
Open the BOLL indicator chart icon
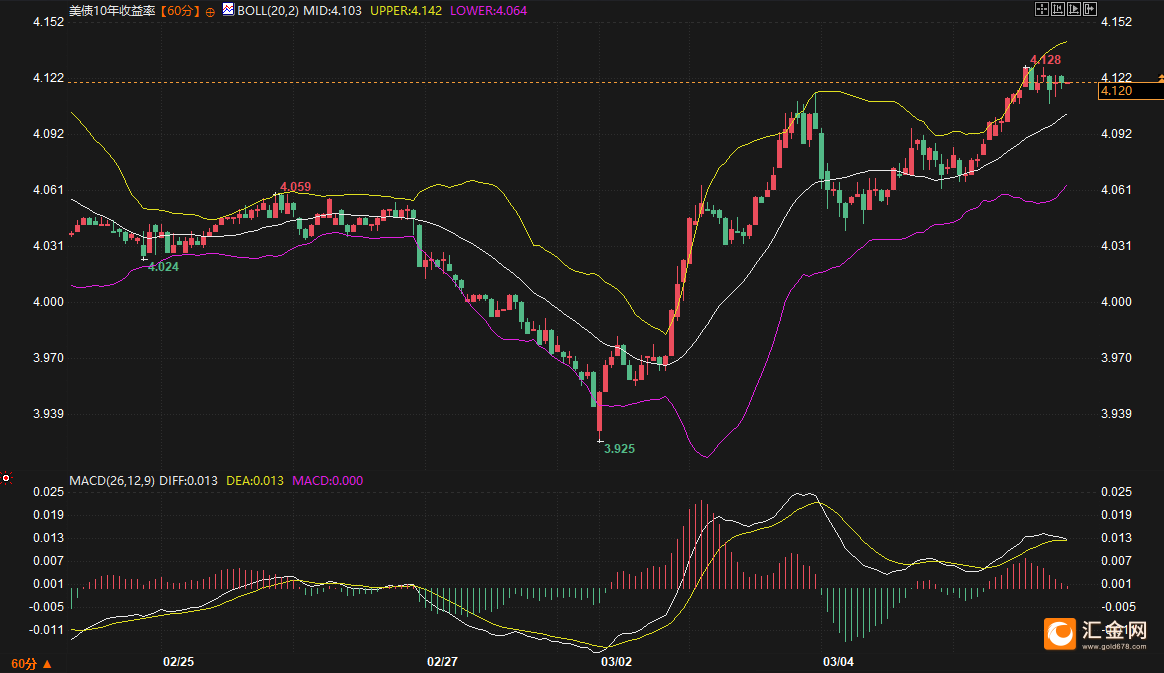click(x=228, y=10)
